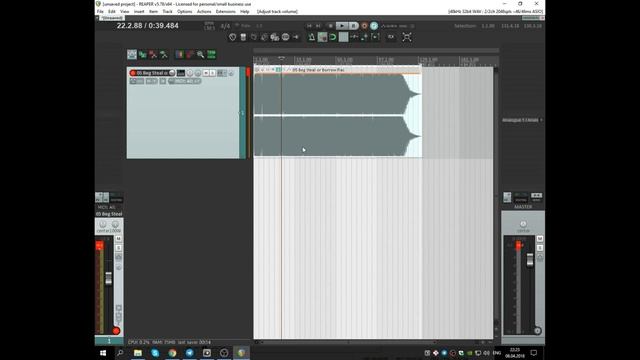Click the green grid toolbar icon
The width and height of the screenshot is (640, 360).
211,54
